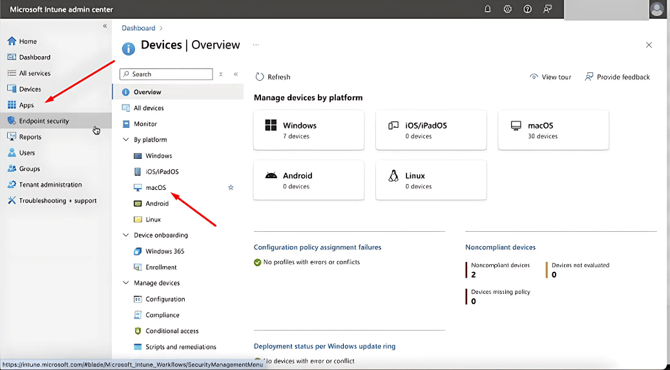Click the Enrollment icon

click(x=138, y=267)
